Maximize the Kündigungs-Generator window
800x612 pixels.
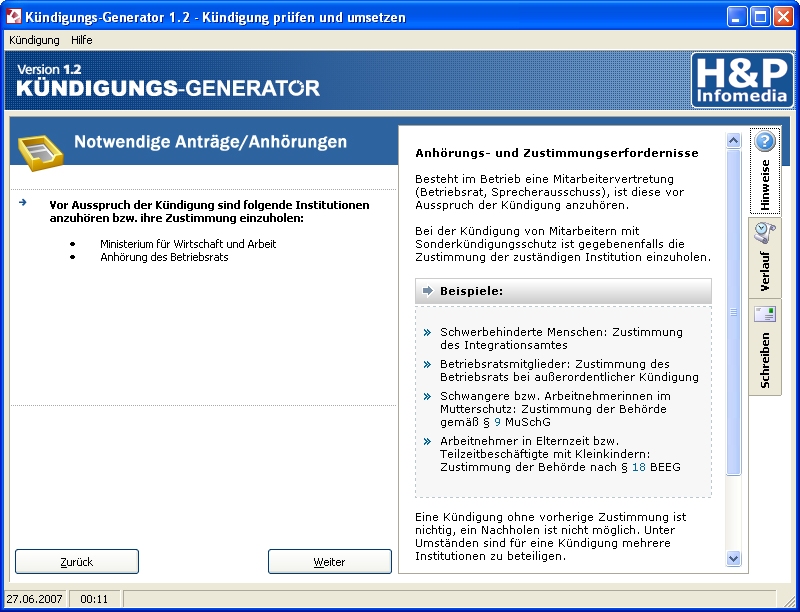[x=760, y=17]
